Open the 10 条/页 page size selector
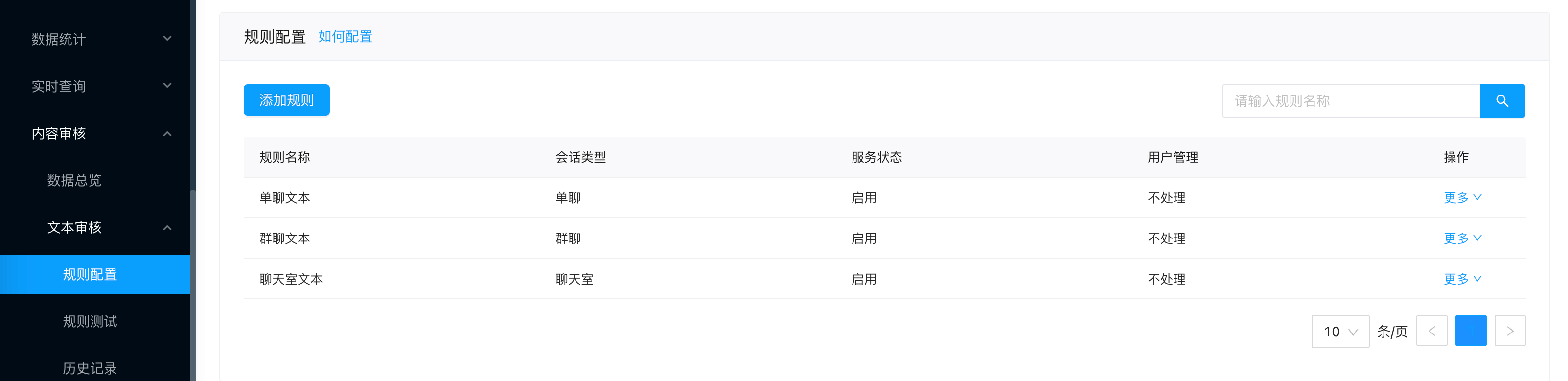1568x381 pixels. pyautogui.click(x=1340, y=331)
